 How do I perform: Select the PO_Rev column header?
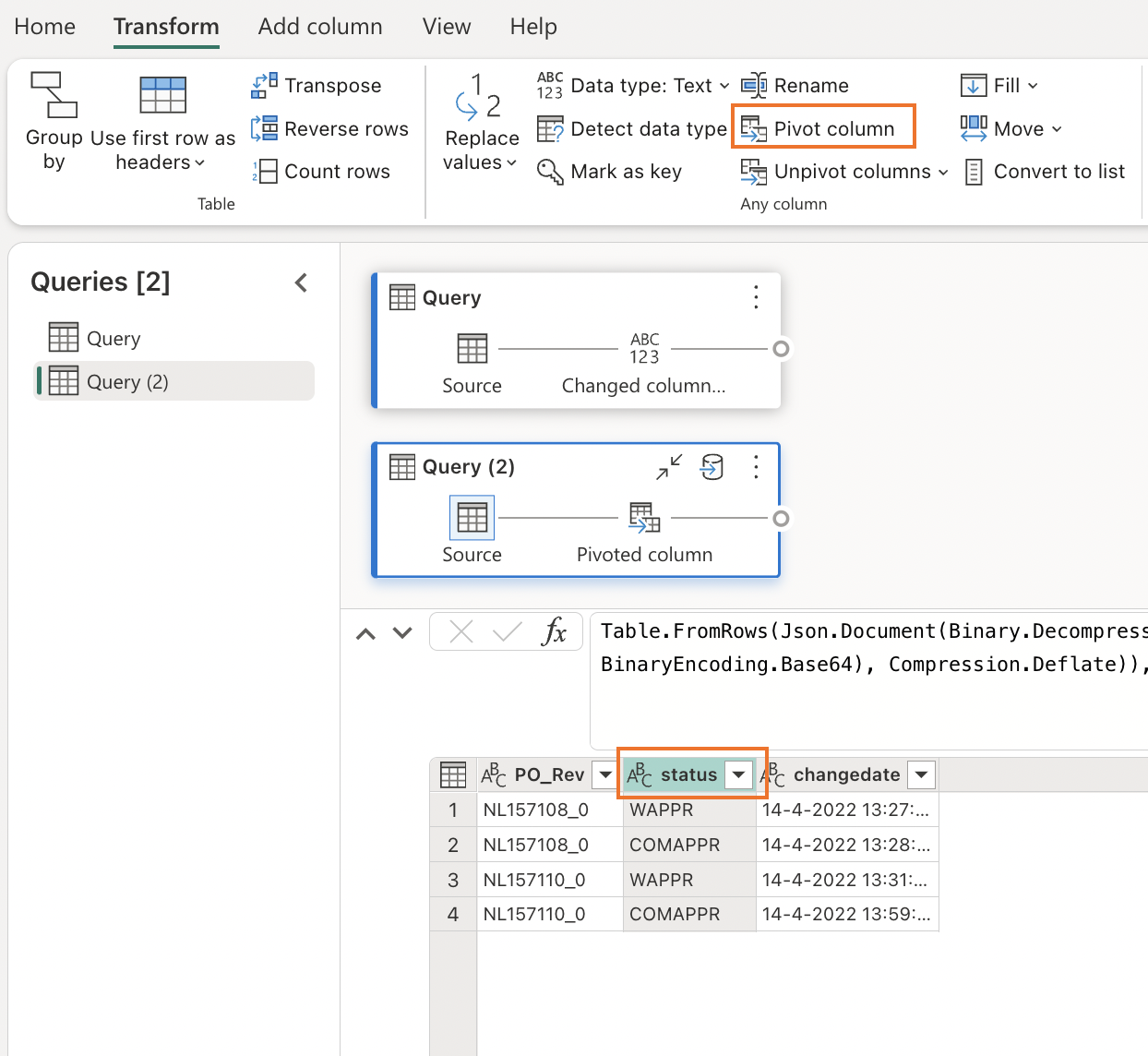(x=549, y=774)
